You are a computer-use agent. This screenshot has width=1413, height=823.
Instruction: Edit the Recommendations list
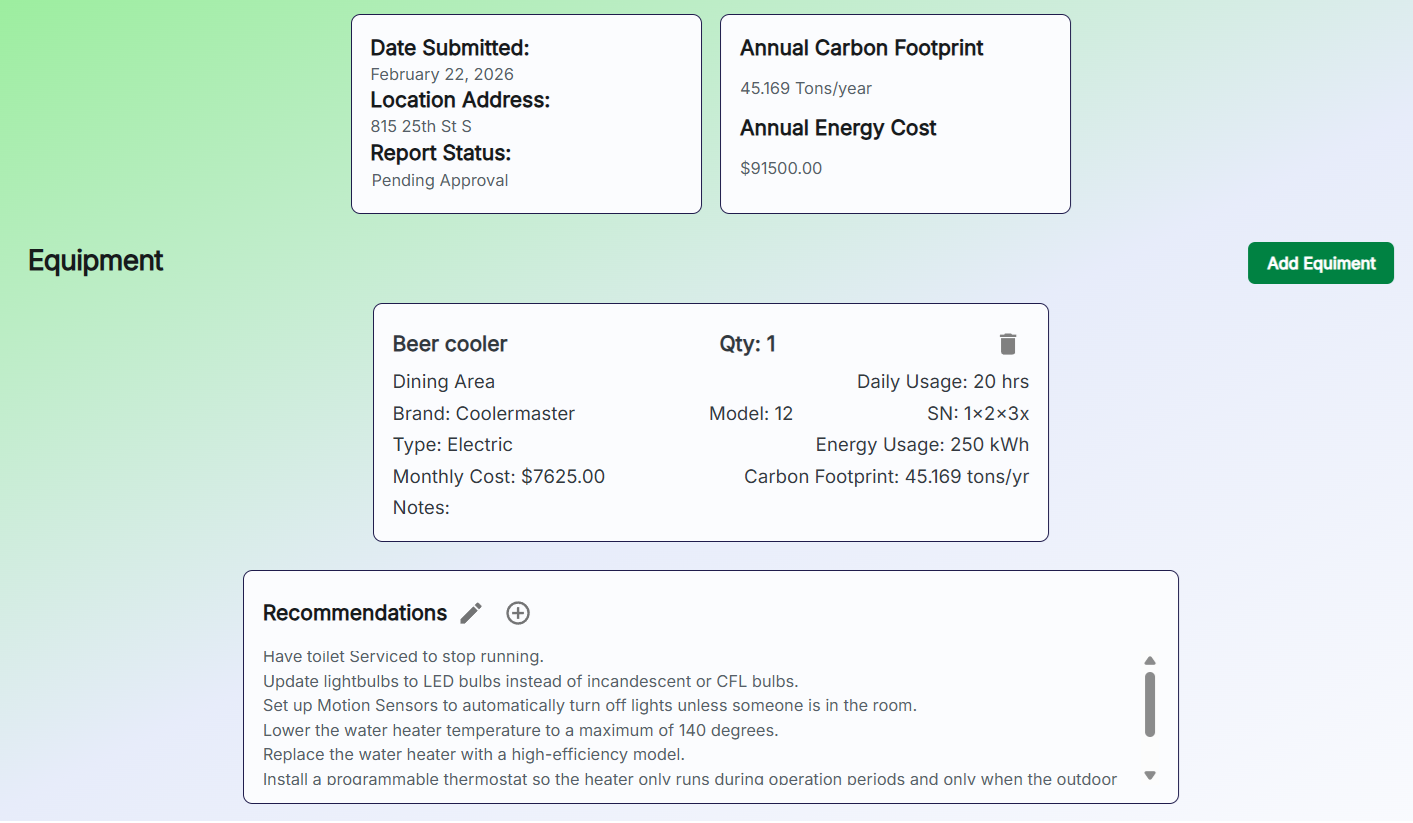coord(470,613)
